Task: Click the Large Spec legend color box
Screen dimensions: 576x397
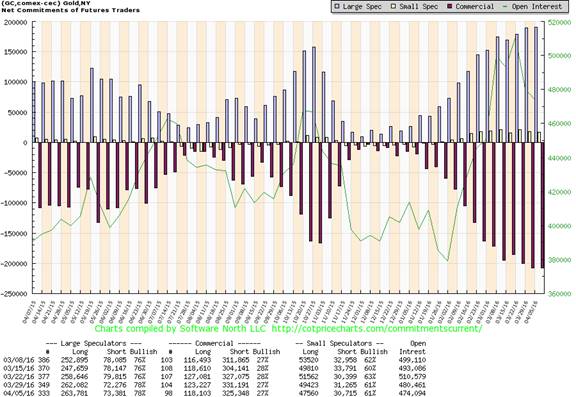Action: pyautogui.click(x=337, y=6)
